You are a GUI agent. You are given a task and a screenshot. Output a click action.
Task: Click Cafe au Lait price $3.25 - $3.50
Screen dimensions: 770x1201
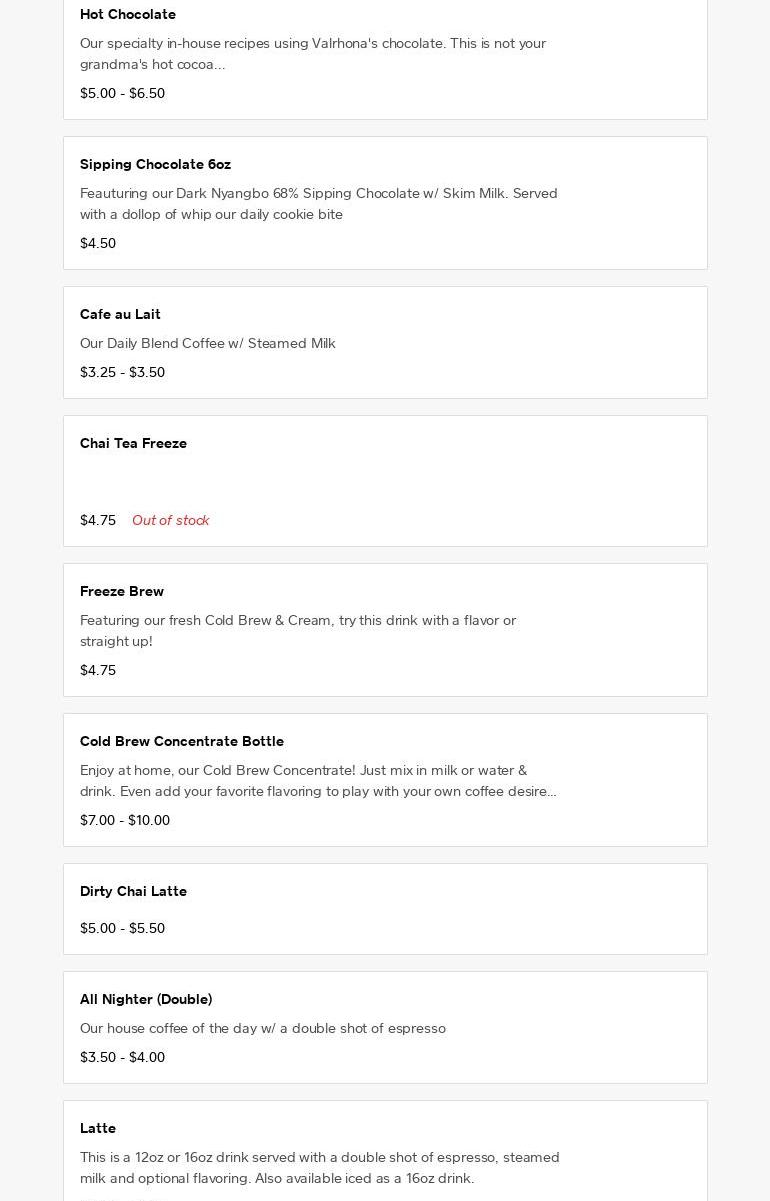coord(122,373)
